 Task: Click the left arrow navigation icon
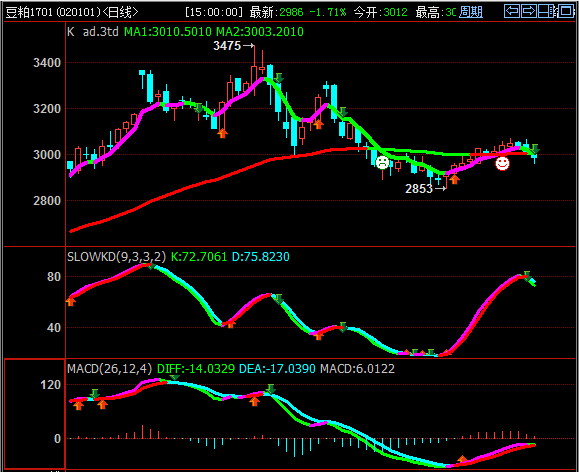[512, 11]
